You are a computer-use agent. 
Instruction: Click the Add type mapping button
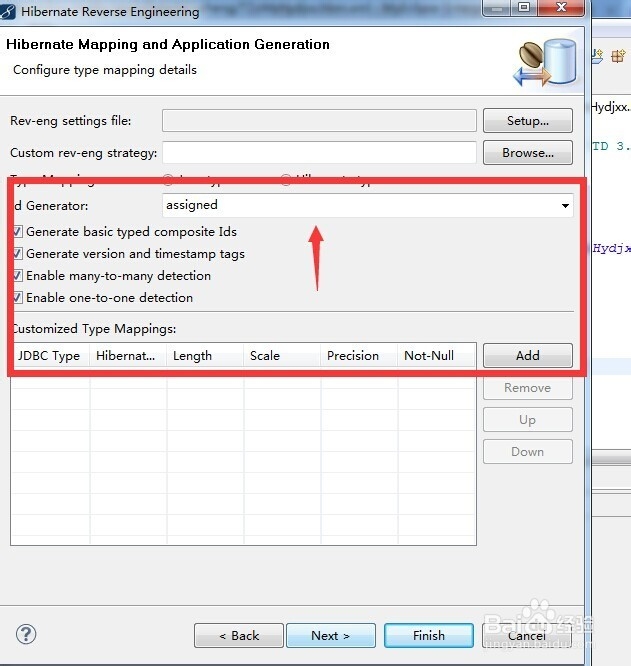[528, 355]
